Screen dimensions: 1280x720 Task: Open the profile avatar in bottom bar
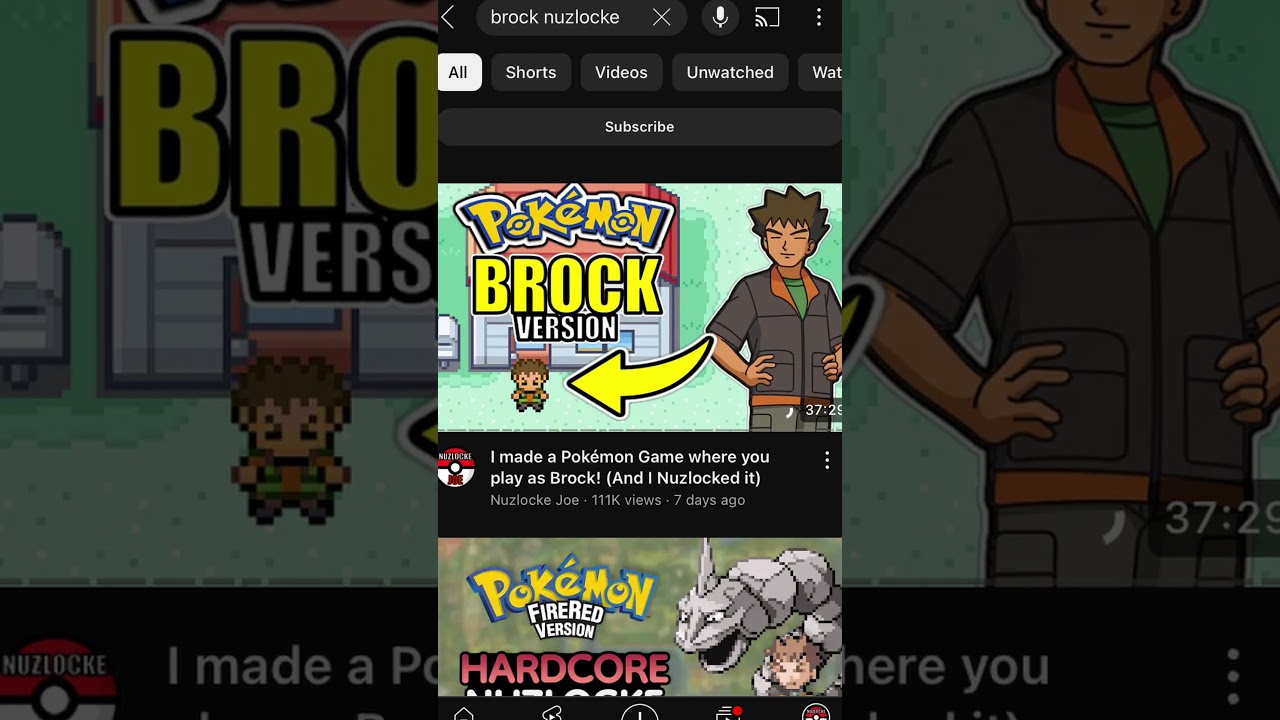816,713
